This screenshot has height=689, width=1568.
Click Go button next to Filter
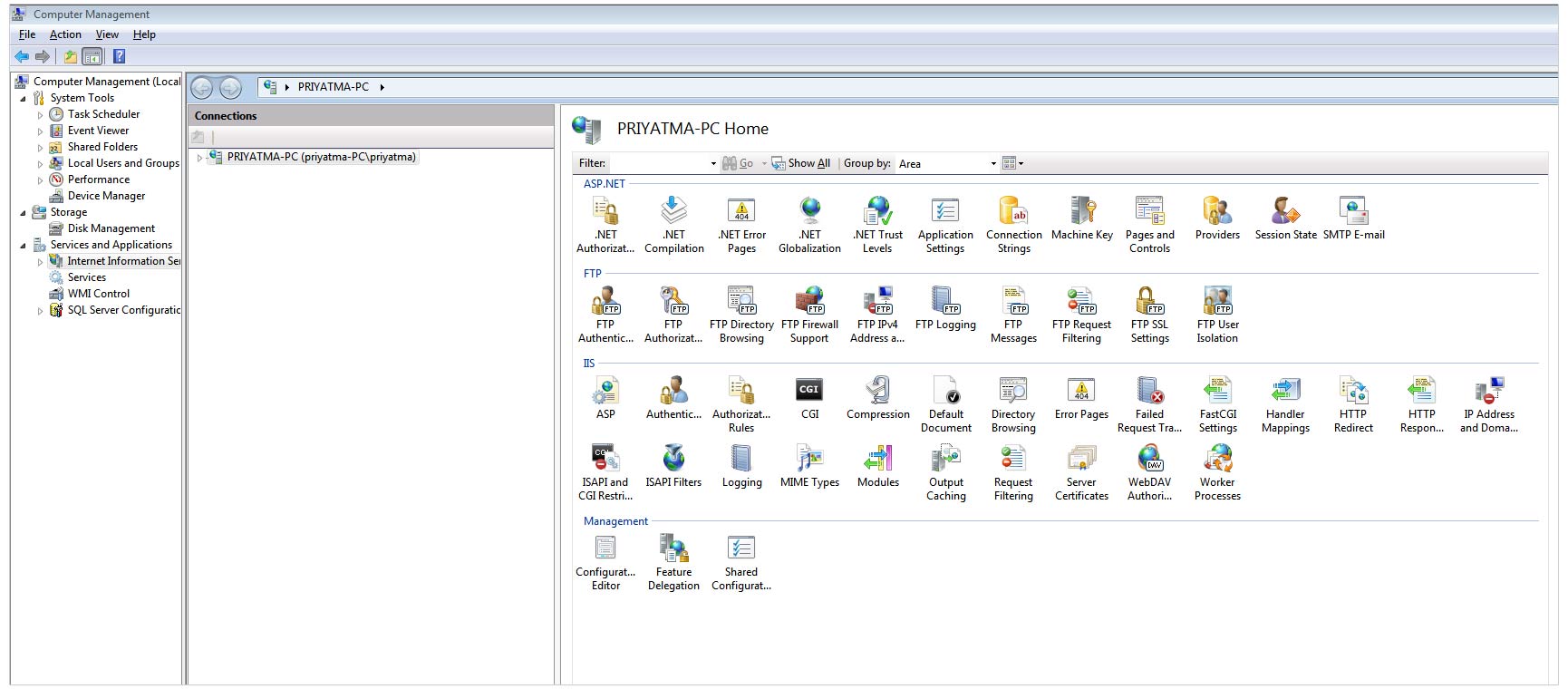(x=738, y=163)
